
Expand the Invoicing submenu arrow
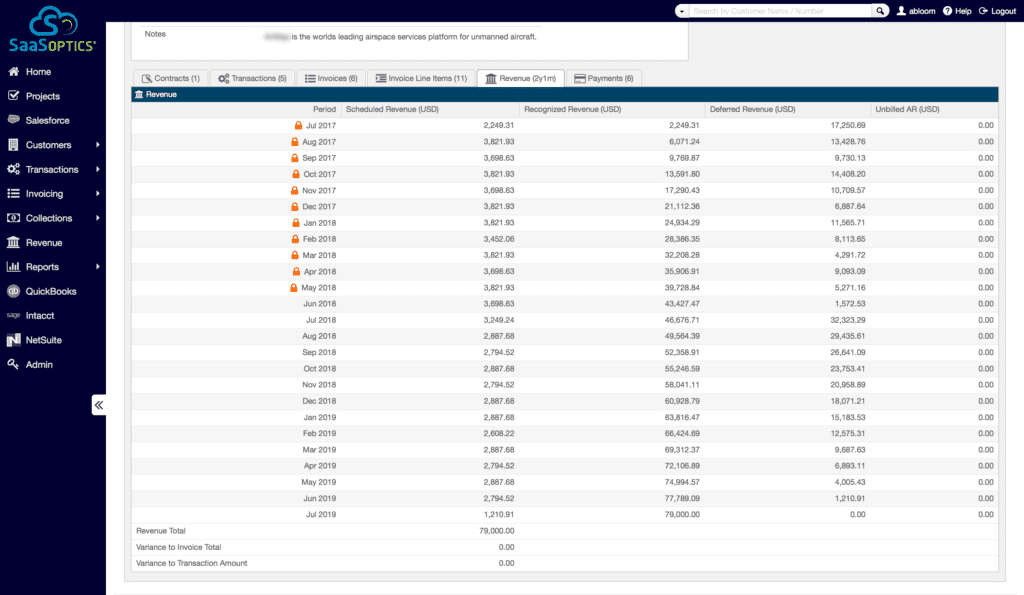pyautogui.click(x=97, y=193)
